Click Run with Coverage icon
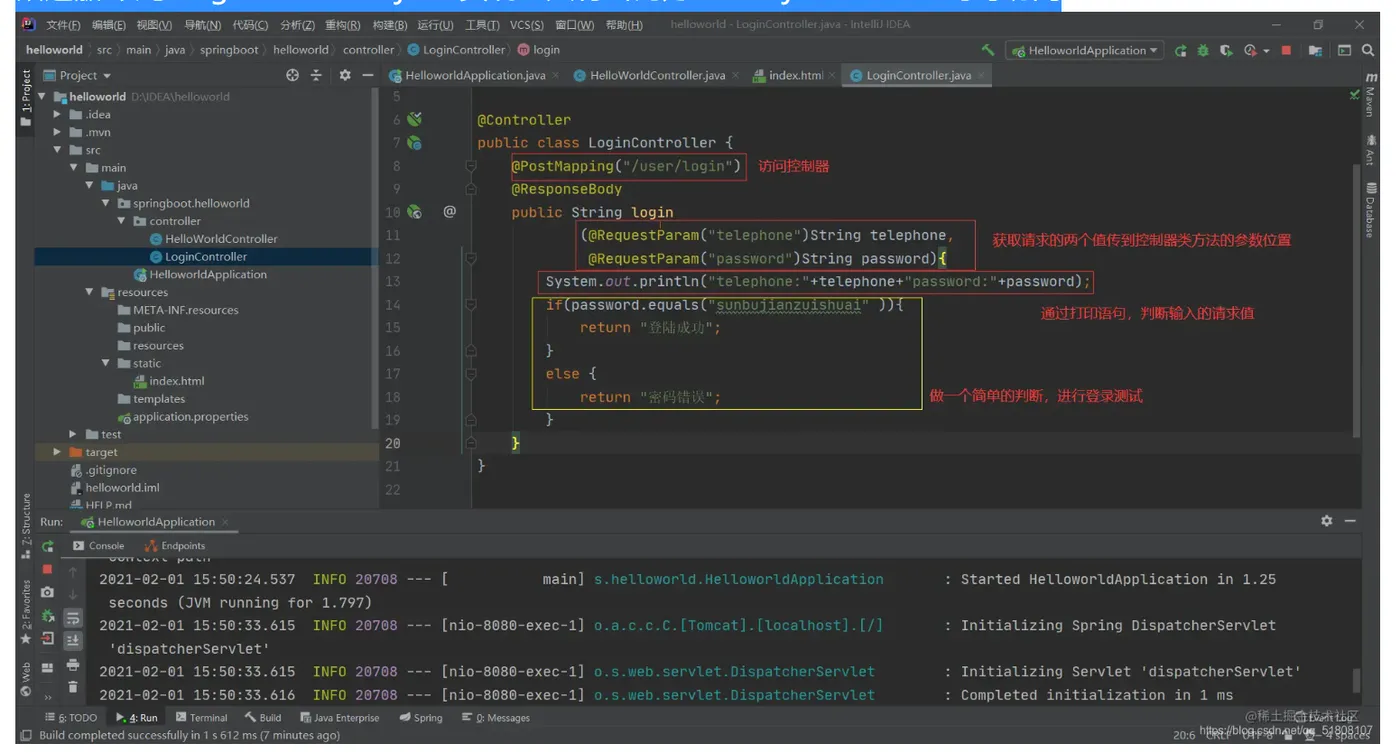 tap(1225, 50)
